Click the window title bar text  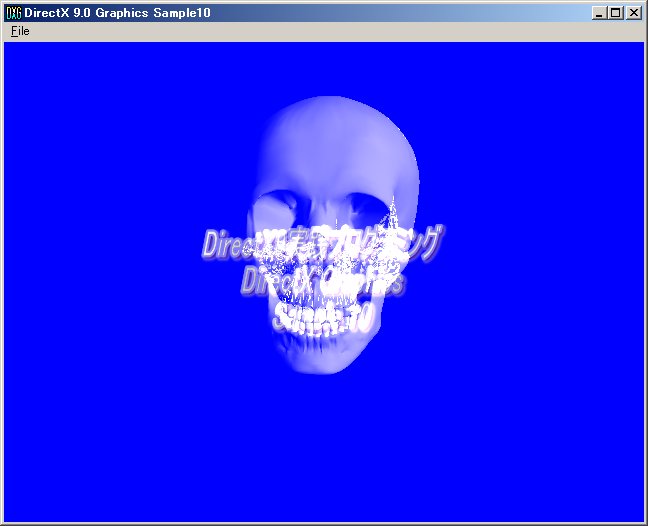tap(117, 13)
